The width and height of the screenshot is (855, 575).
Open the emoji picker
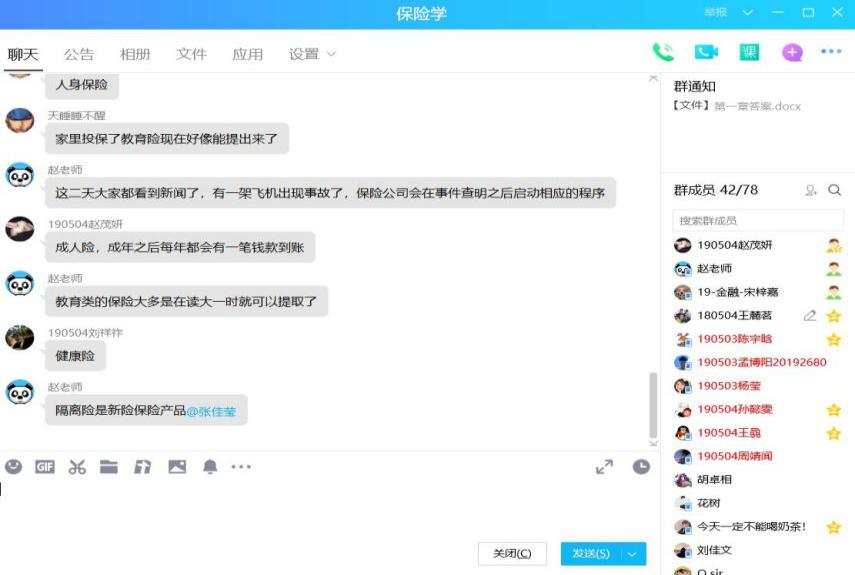(x=13, y=467)
